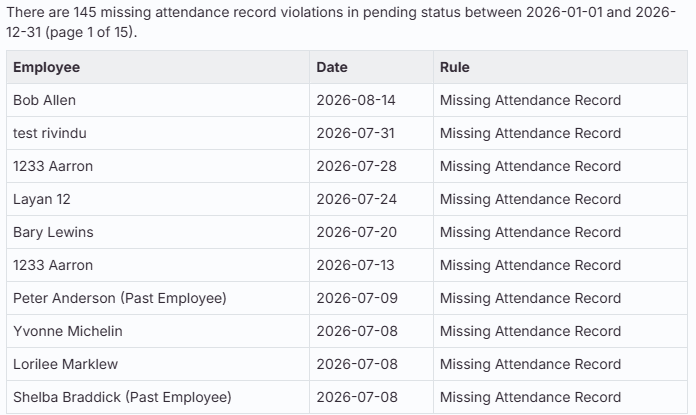Select the Bary Lewins employee cell

pyautogui.click(x=158, y=232)
